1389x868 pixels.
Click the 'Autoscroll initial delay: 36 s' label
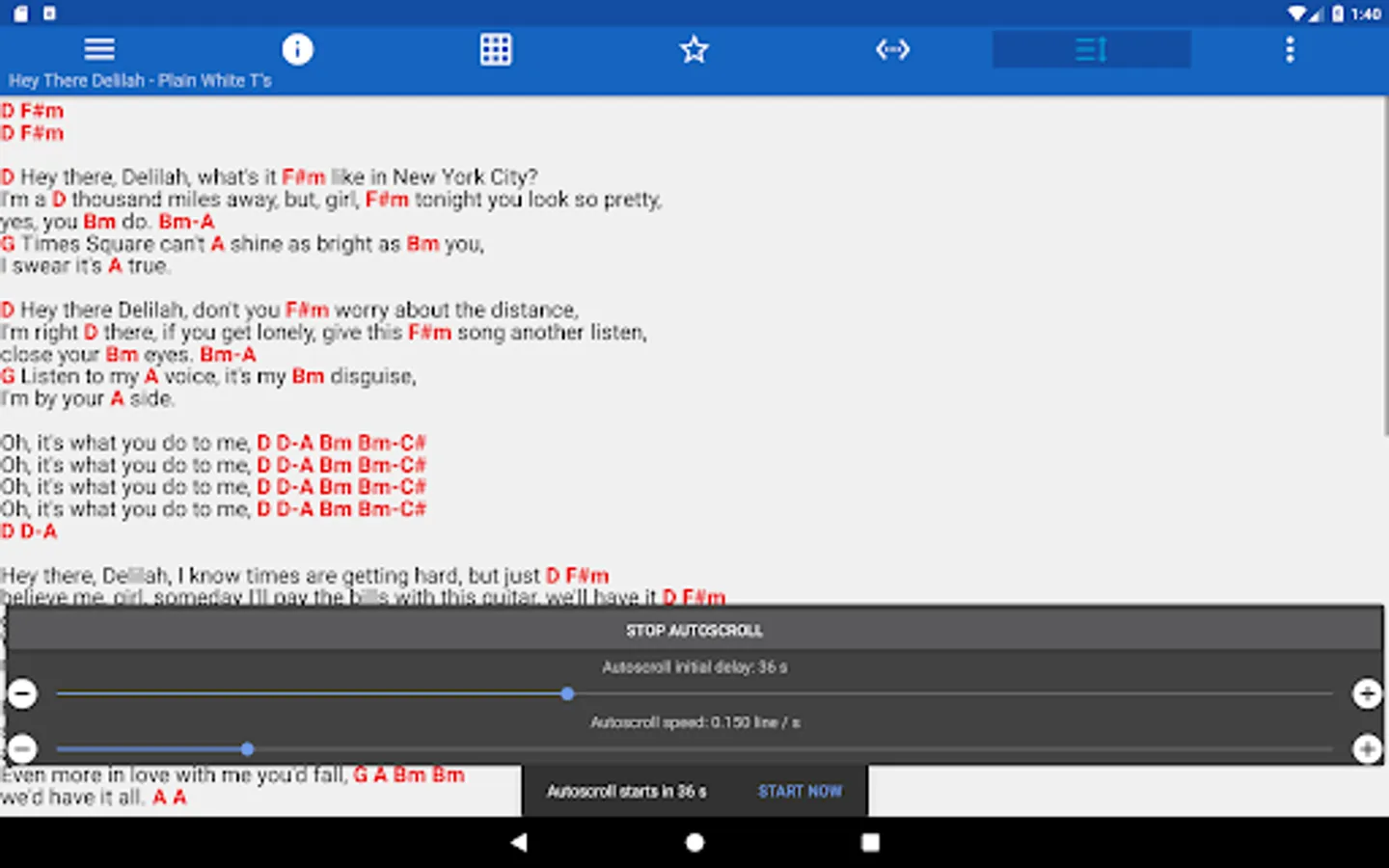(694, 666)
